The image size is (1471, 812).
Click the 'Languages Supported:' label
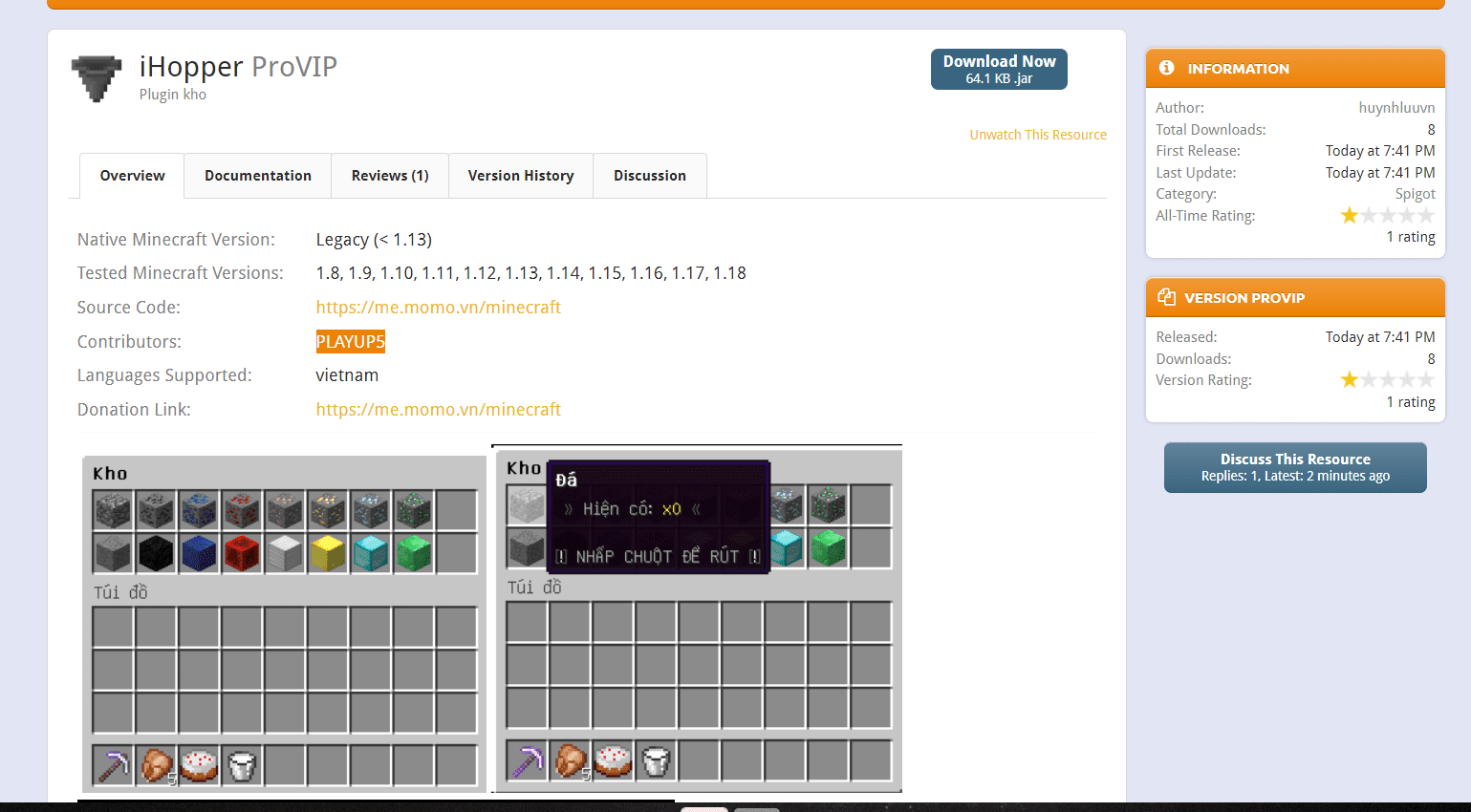pos(164,375)
